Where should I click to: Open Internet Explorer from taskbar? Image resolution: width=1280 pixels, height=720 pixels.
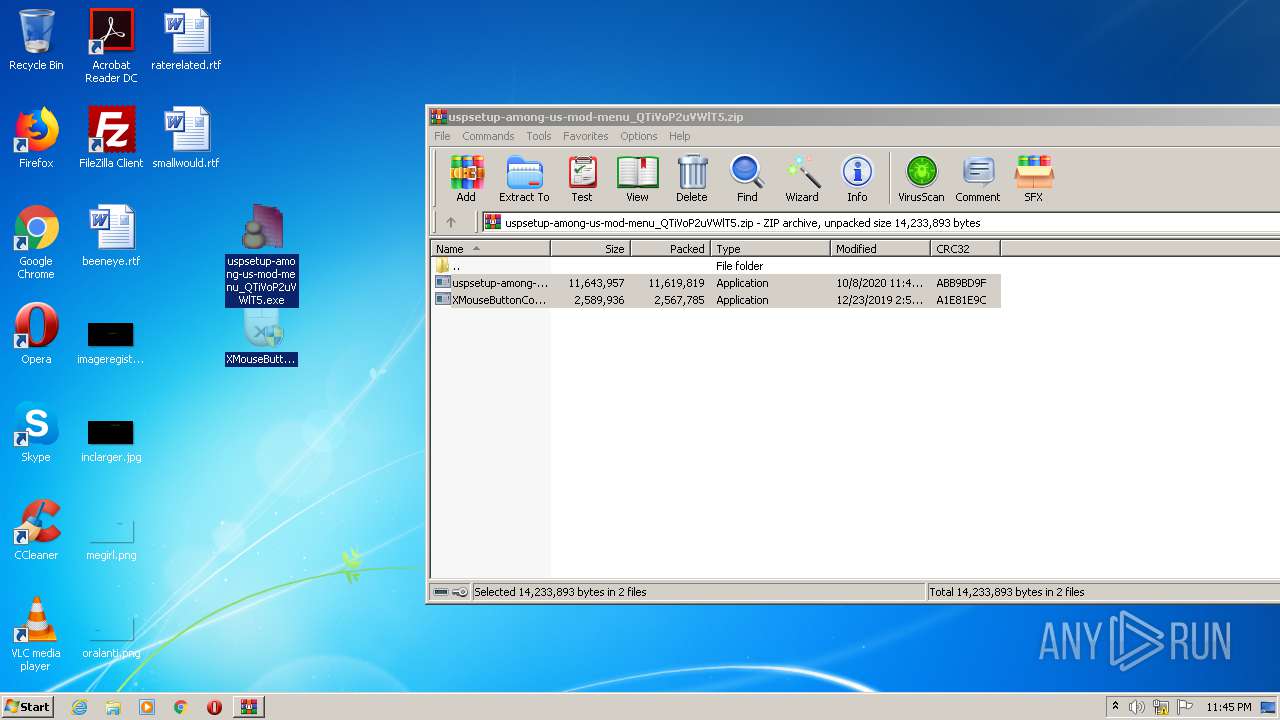[x=79, y=707]
